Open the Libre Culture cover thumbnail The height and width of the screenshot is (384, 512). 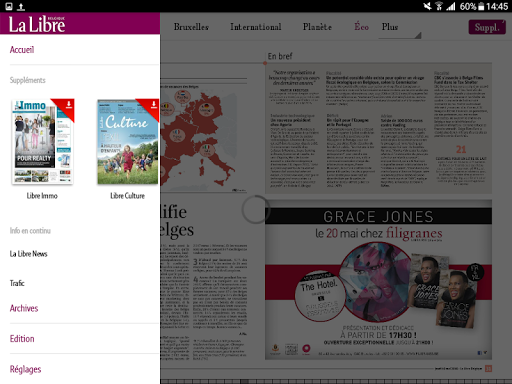pyautogui.click(x=128, y=142)
